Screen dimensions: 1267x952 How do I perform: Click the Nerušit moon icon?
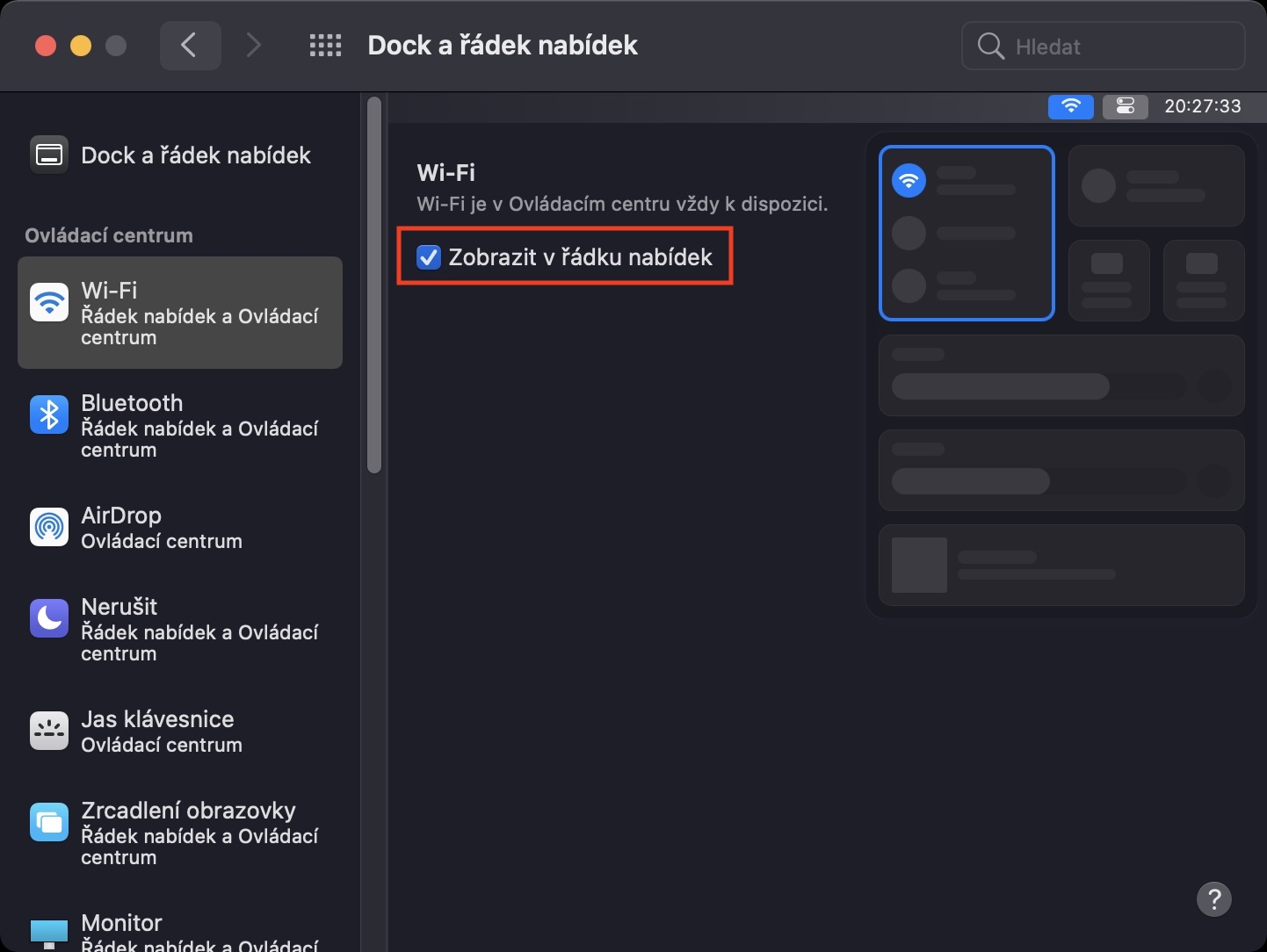pos(49,618)
